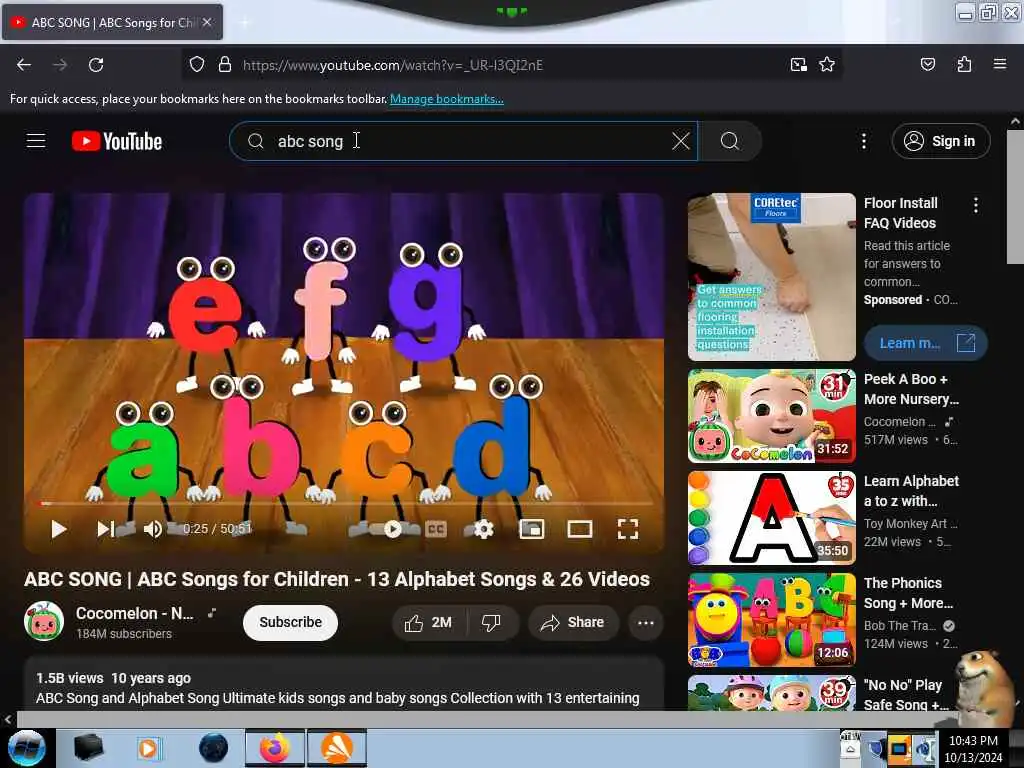Sign in to YouTube
Screen dimensions: 1024x768
click(940, 141)
